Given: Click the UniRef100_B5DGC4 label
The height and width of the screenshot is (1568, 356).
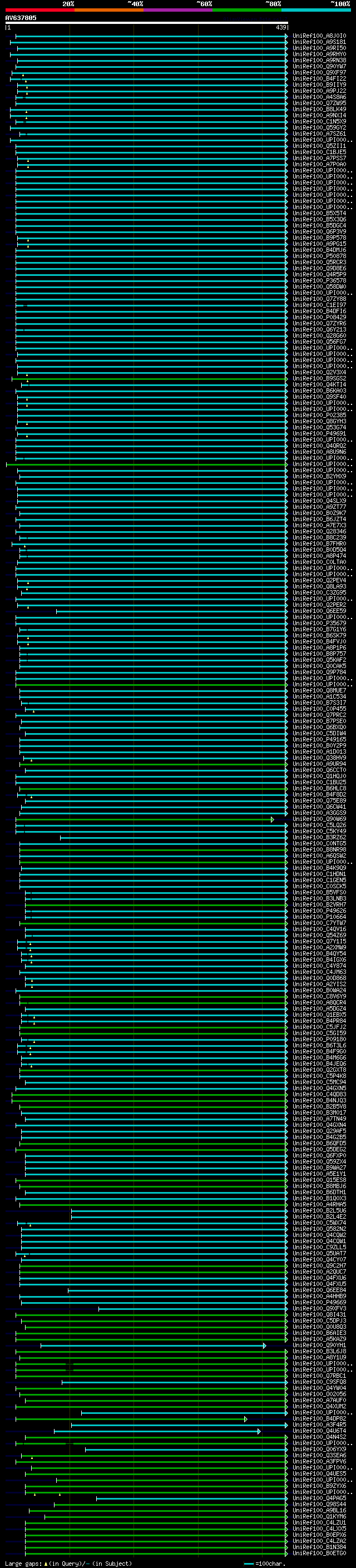Looking at the screenshot, I should [319, 225].
